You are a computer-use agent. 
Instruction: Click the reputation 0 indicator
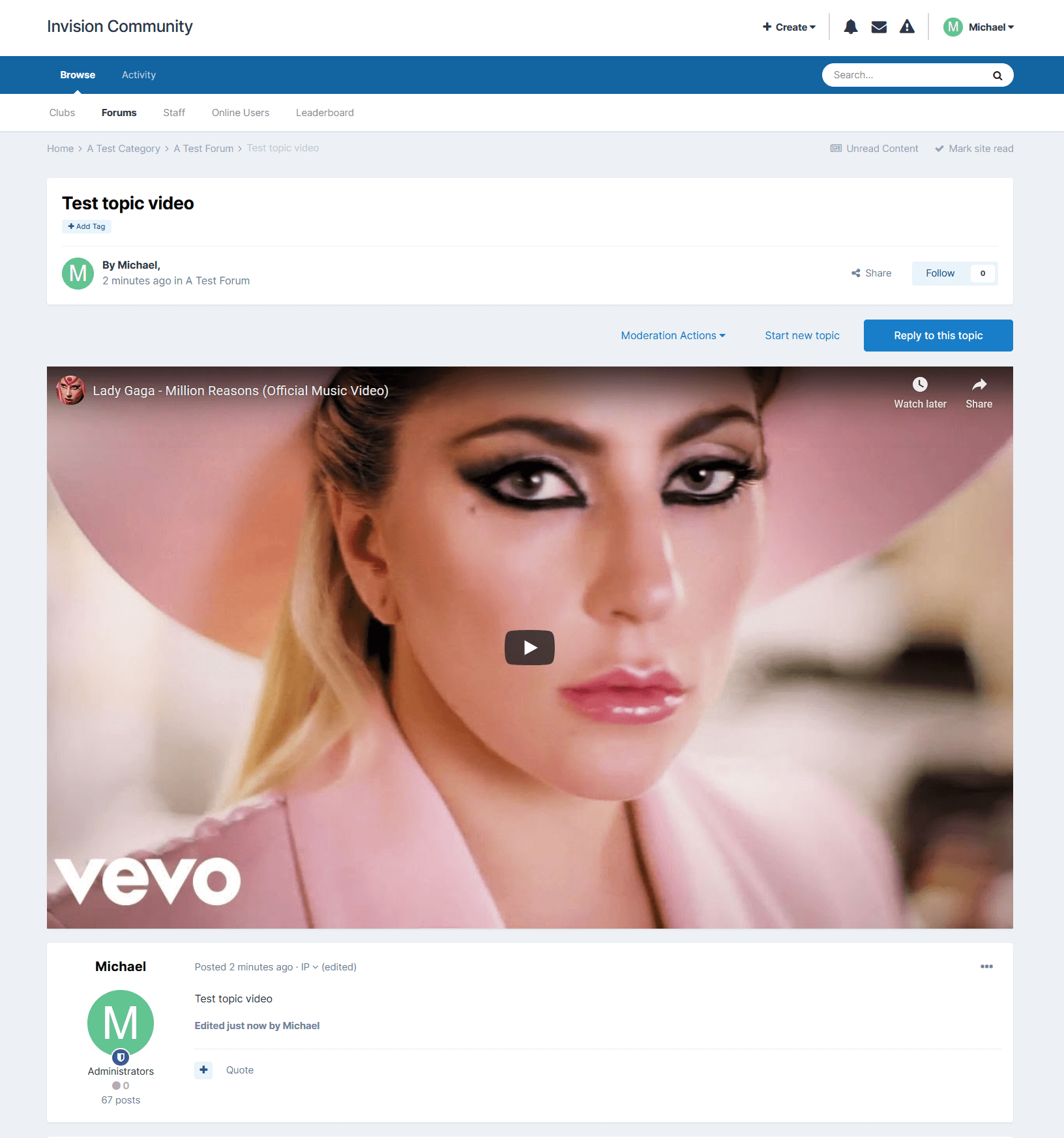coord(121,1086)
